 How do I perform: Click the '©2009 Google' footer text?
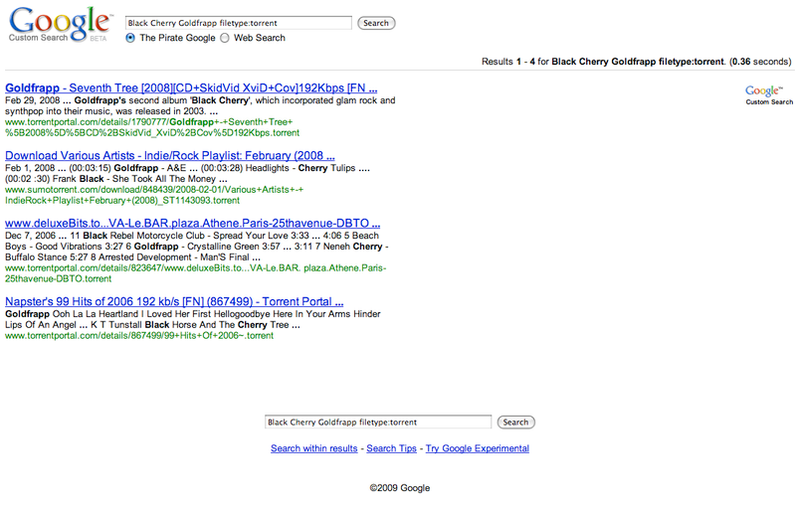(399, 488)
